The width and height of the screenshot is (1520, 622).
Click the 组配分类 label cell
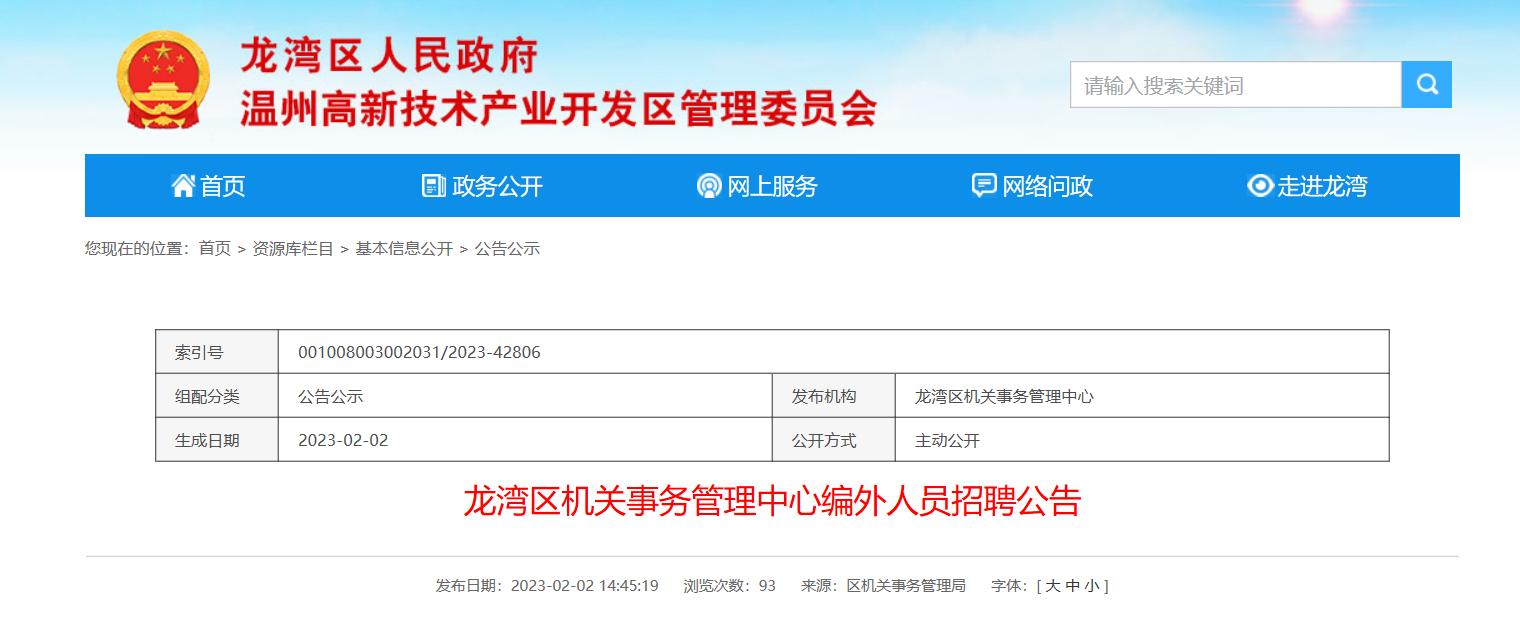coord(217,396)
